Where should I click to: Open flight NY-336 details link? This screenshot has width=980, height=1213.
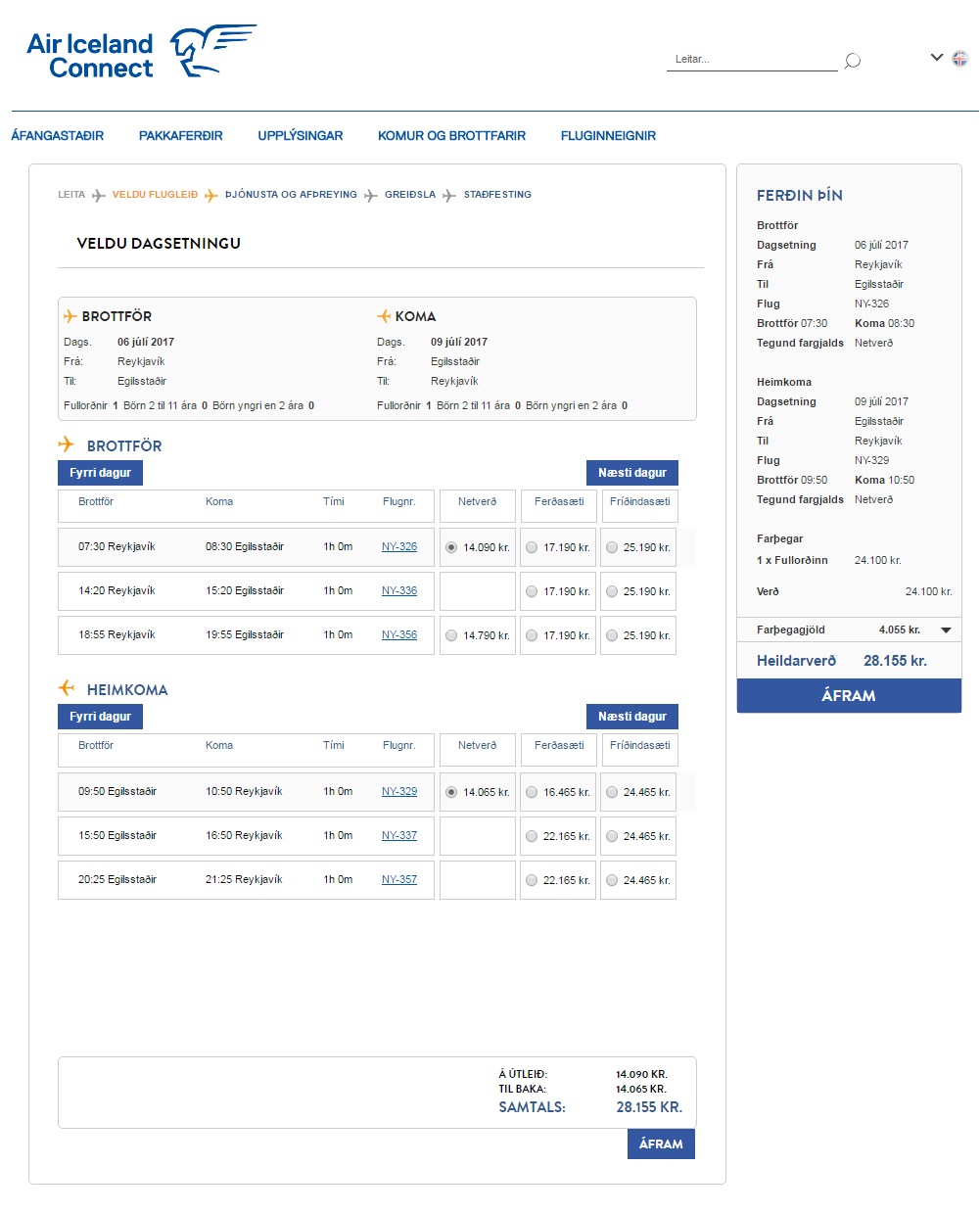399,591
